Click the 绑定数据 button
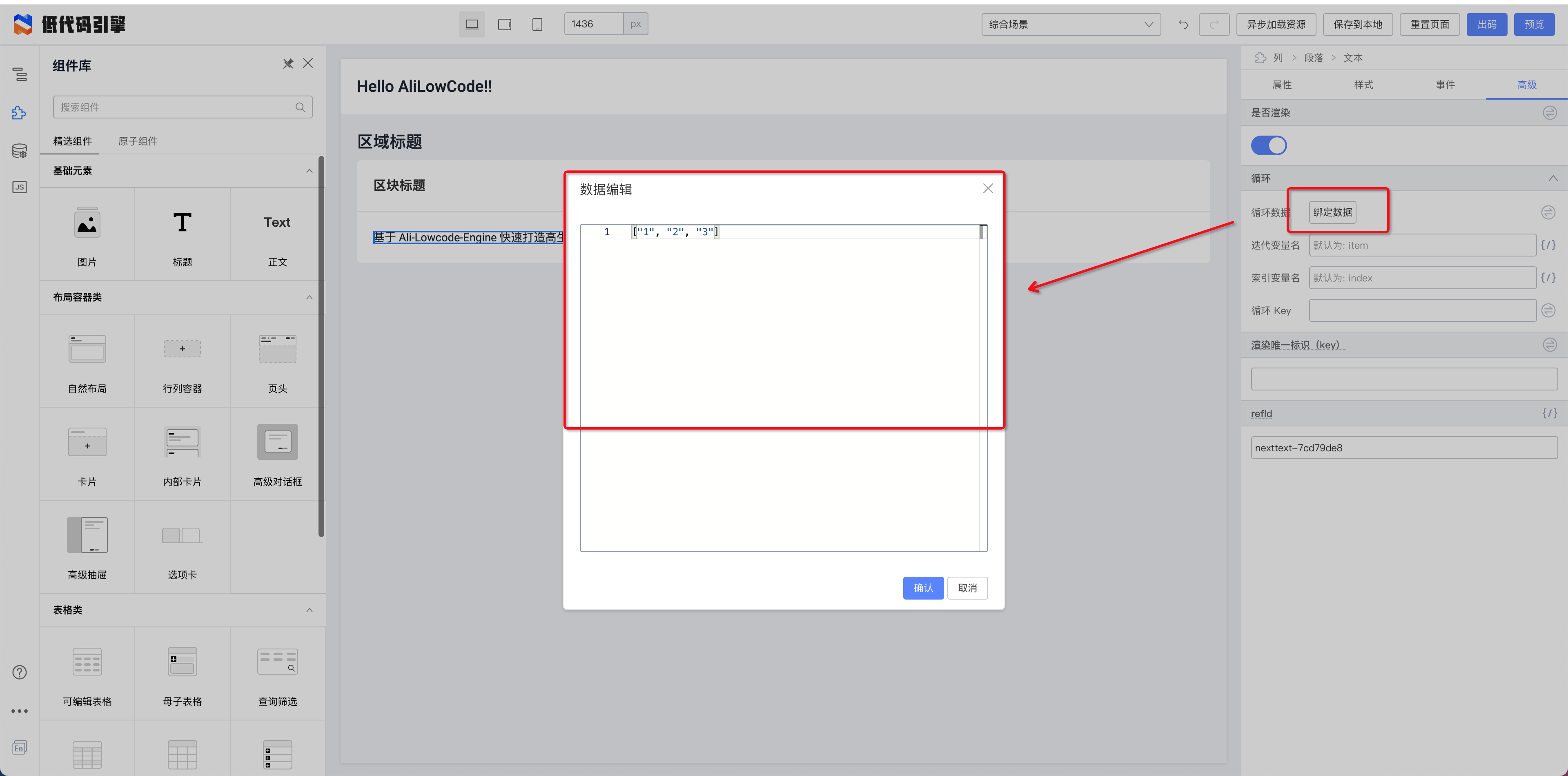Screen dimensions: 1568x776 click(1332, 212)
